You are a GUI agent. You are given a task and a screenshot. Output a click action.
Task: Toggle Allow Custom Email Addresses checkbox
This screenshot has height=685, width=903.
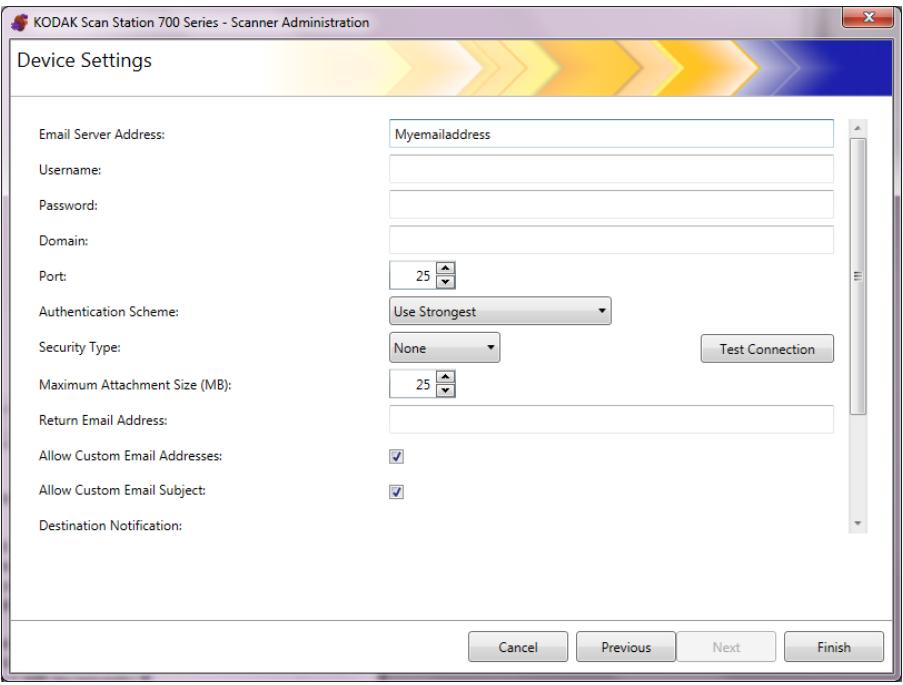(x=396, y=456)
